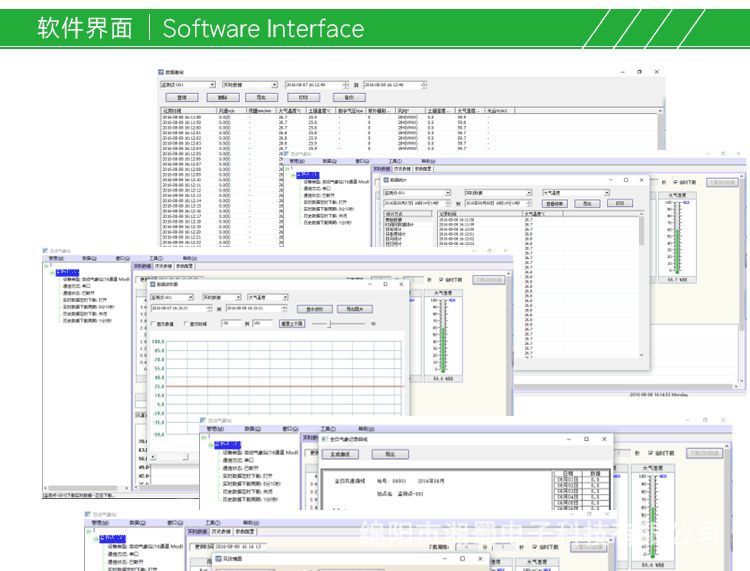Click the 显示波形 button in the 数据波形图 dialog
The image size is (750, 571).
314,309
